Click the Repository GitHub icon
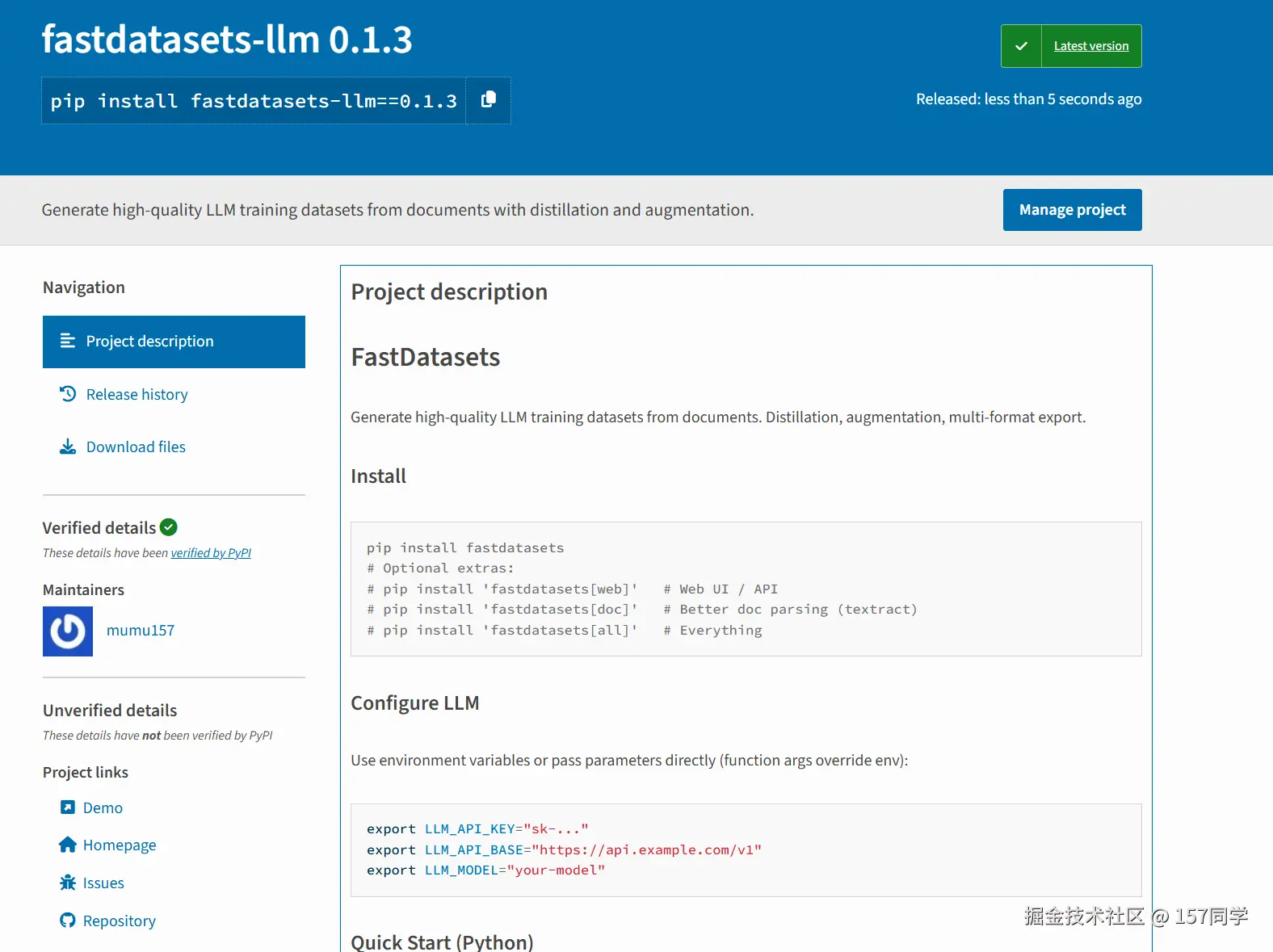The width and height of the screenshot is (1273, 952). point(68,921)
